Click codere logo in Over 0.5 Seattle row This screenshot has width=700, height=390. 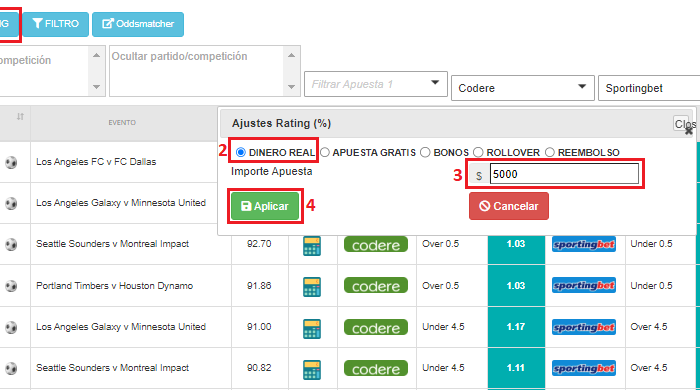tap(376, 245)
